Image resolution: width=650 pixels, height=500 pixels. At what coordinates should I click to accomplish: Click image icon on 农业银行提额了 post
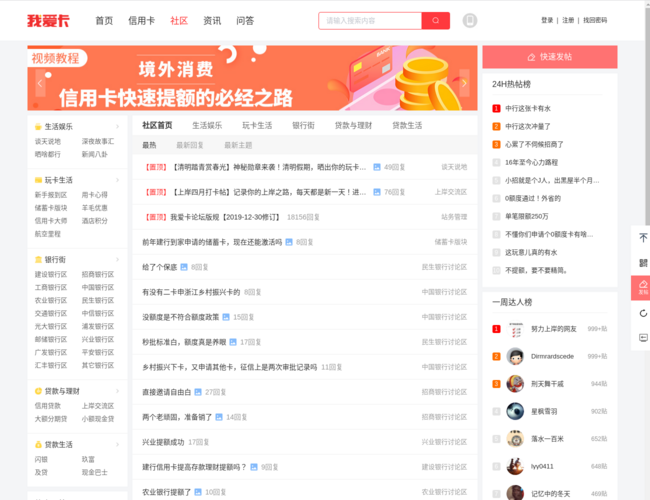click(198, 492)
